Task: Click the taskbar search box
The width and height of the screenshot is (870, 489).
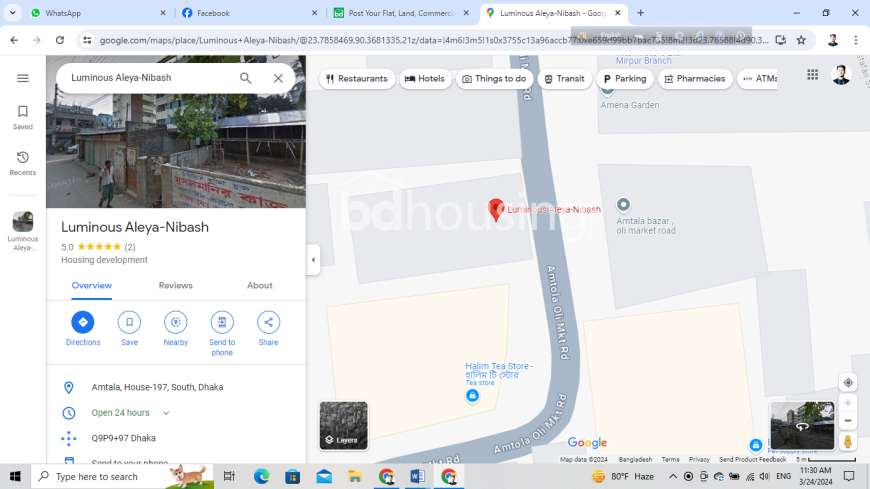Action: 122,476
